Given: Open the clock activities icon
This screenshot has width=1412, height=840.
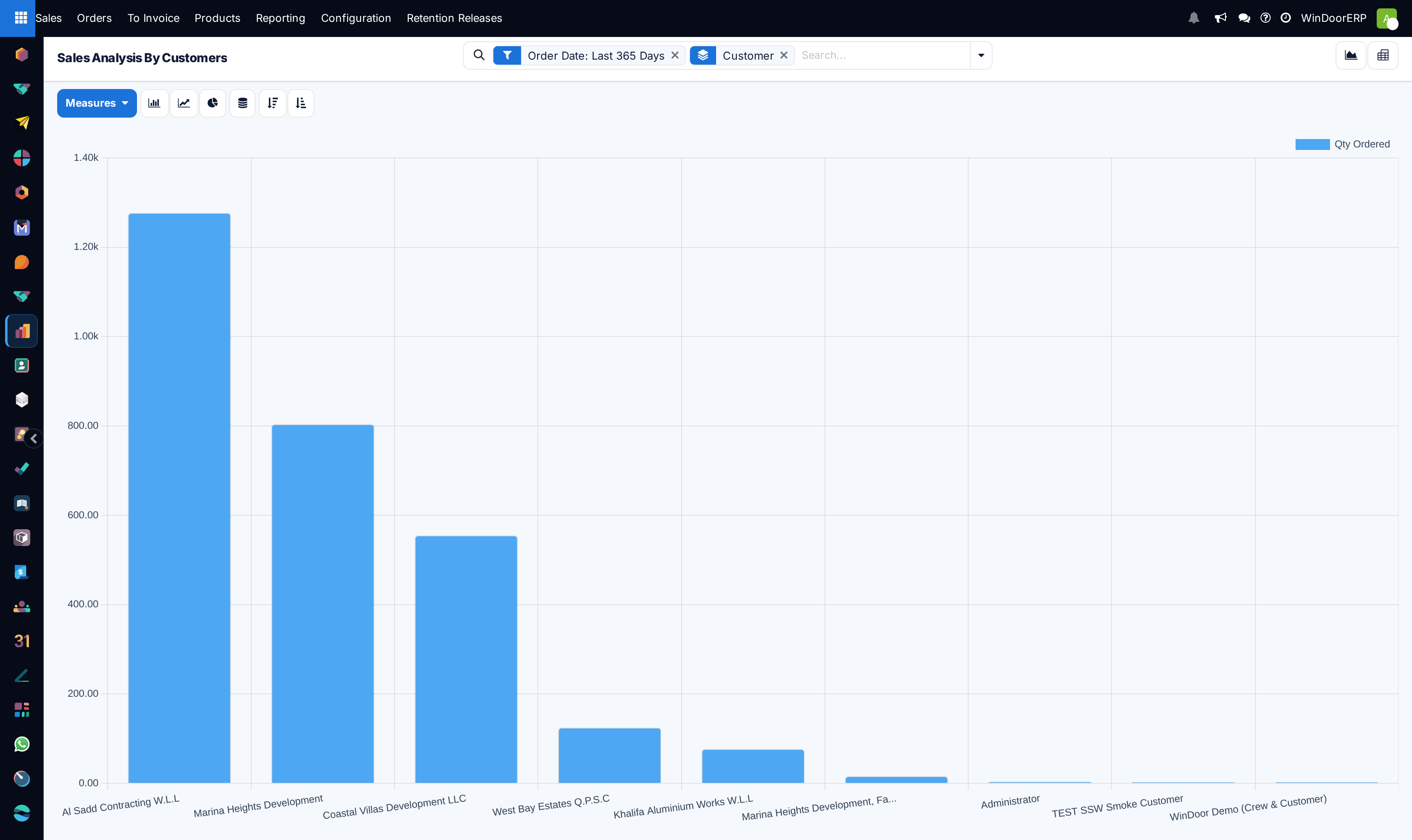Looking at the screenshot, I should pyautogui.click(x=1286, y=18).
